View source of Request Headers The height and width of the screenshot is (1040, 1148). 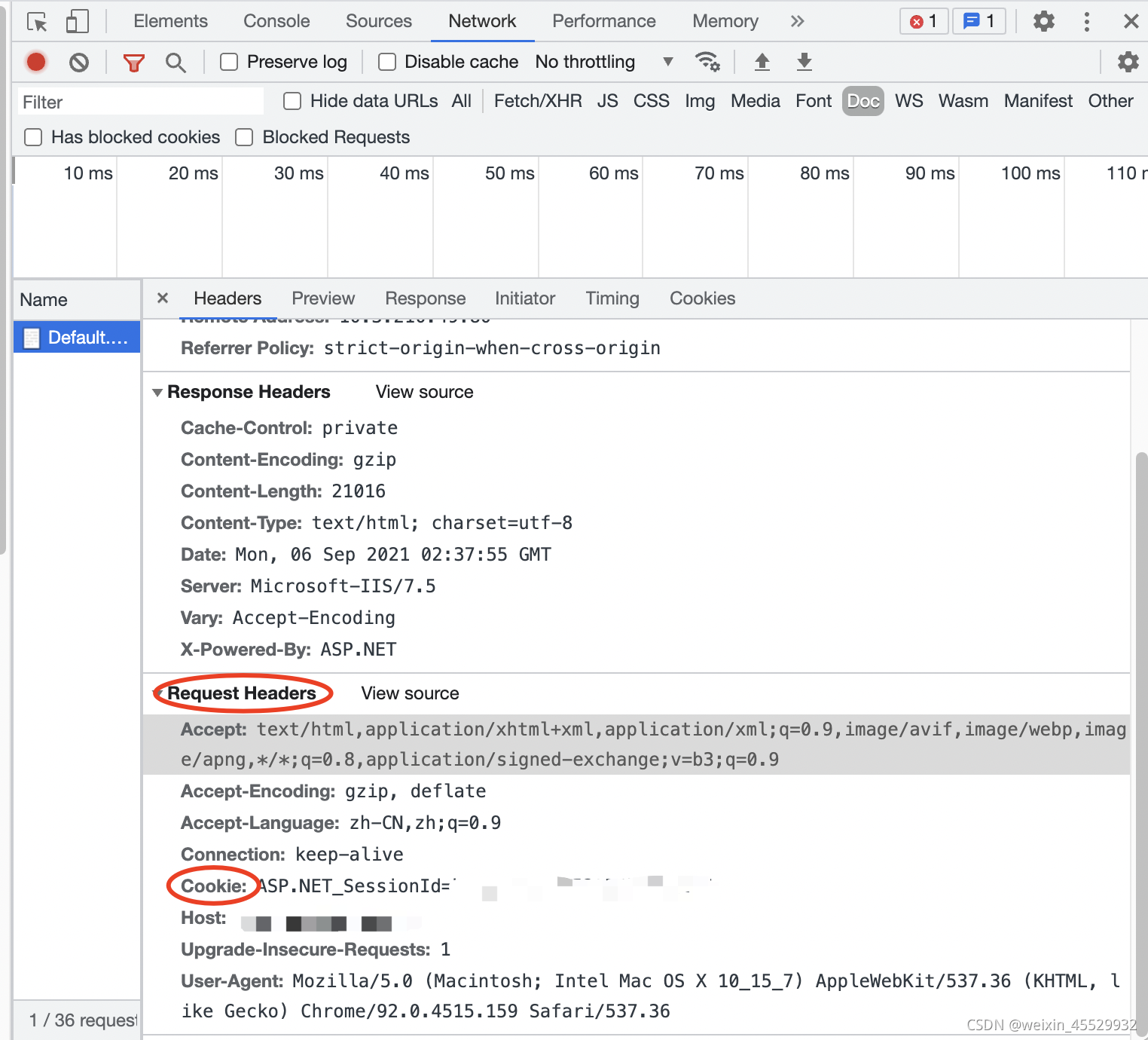[410, 693]
